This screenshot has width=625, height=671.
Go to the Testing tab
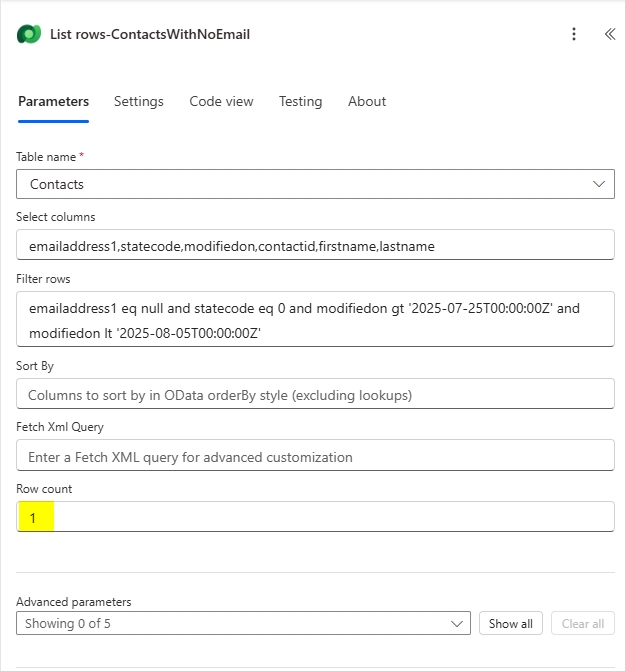(300, 101)
